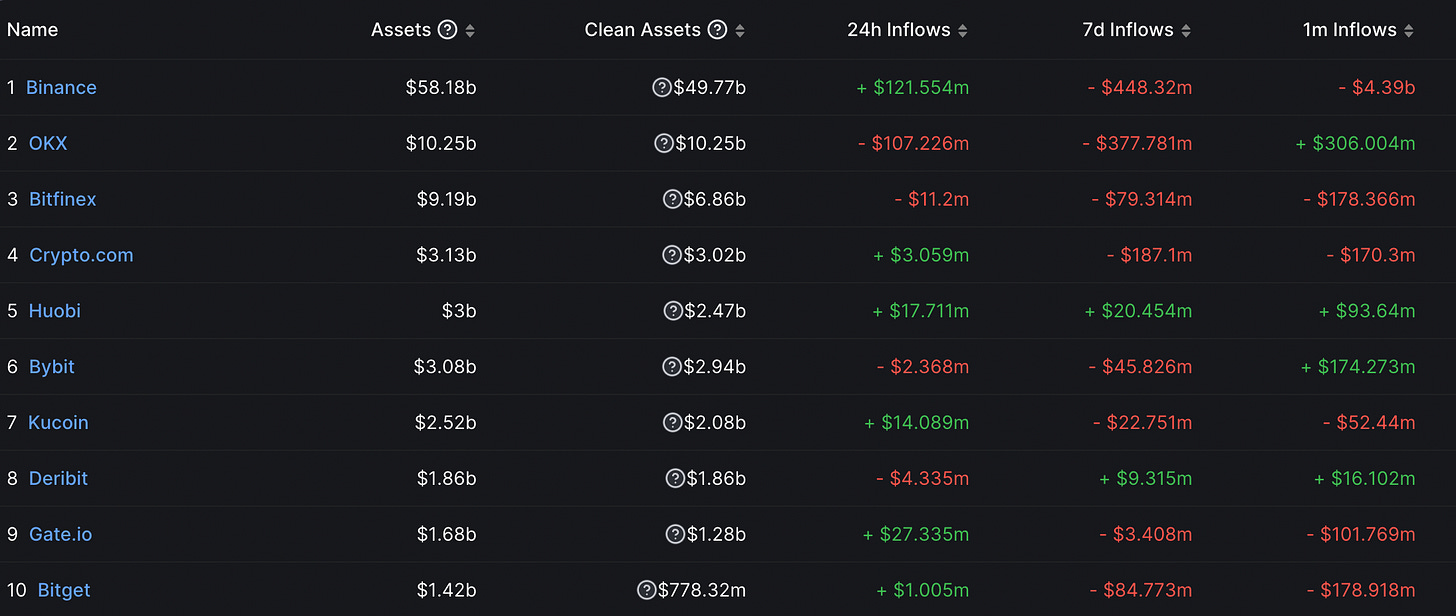Screen dimensions: 1456x616
Task: Select Huobi 7d inflow + $20.454m
Action: point(1139,311)
